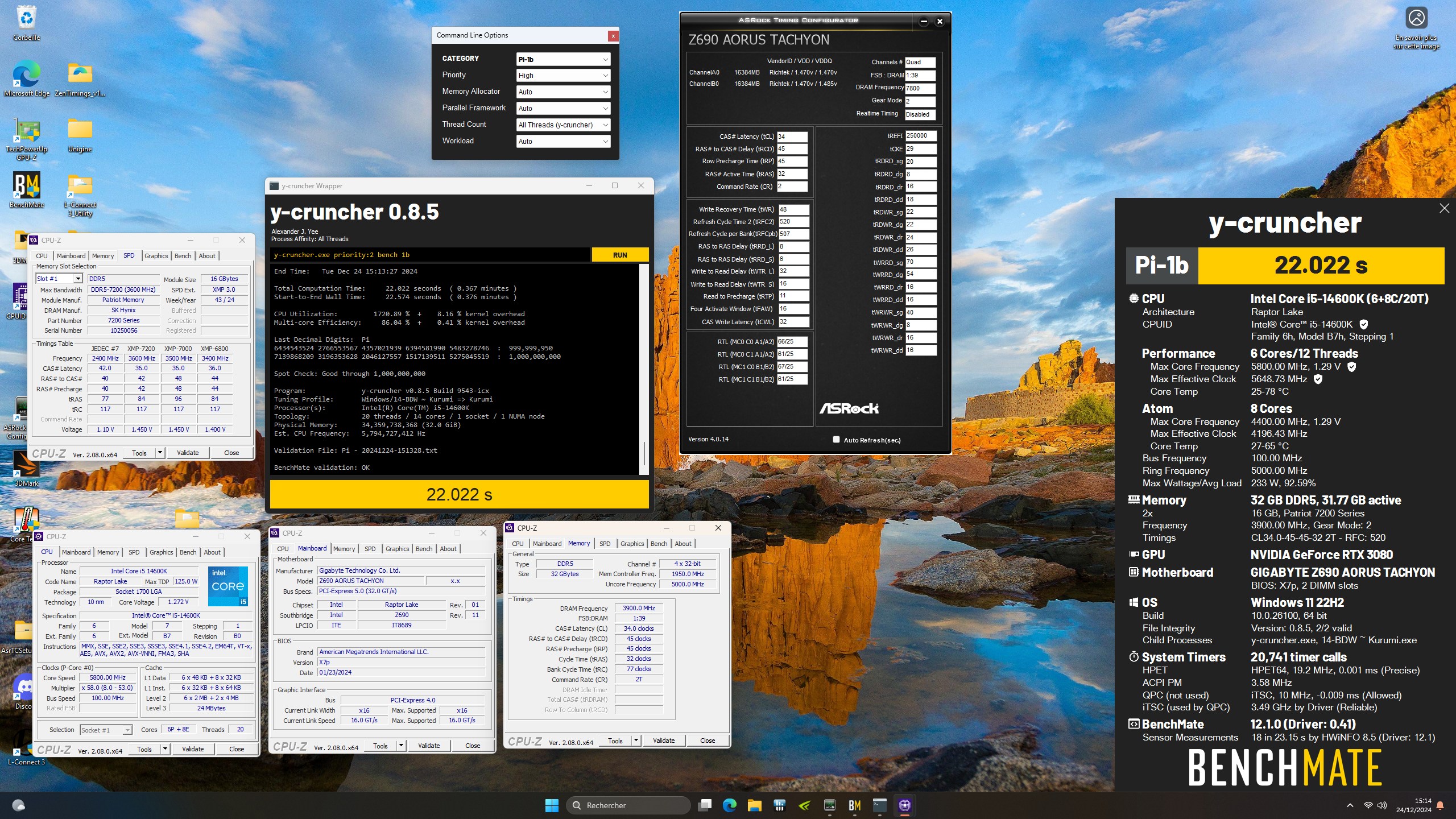Click Close in CPU-Z Memory window
Viewport: 1456px width, 819px height.
708,741
